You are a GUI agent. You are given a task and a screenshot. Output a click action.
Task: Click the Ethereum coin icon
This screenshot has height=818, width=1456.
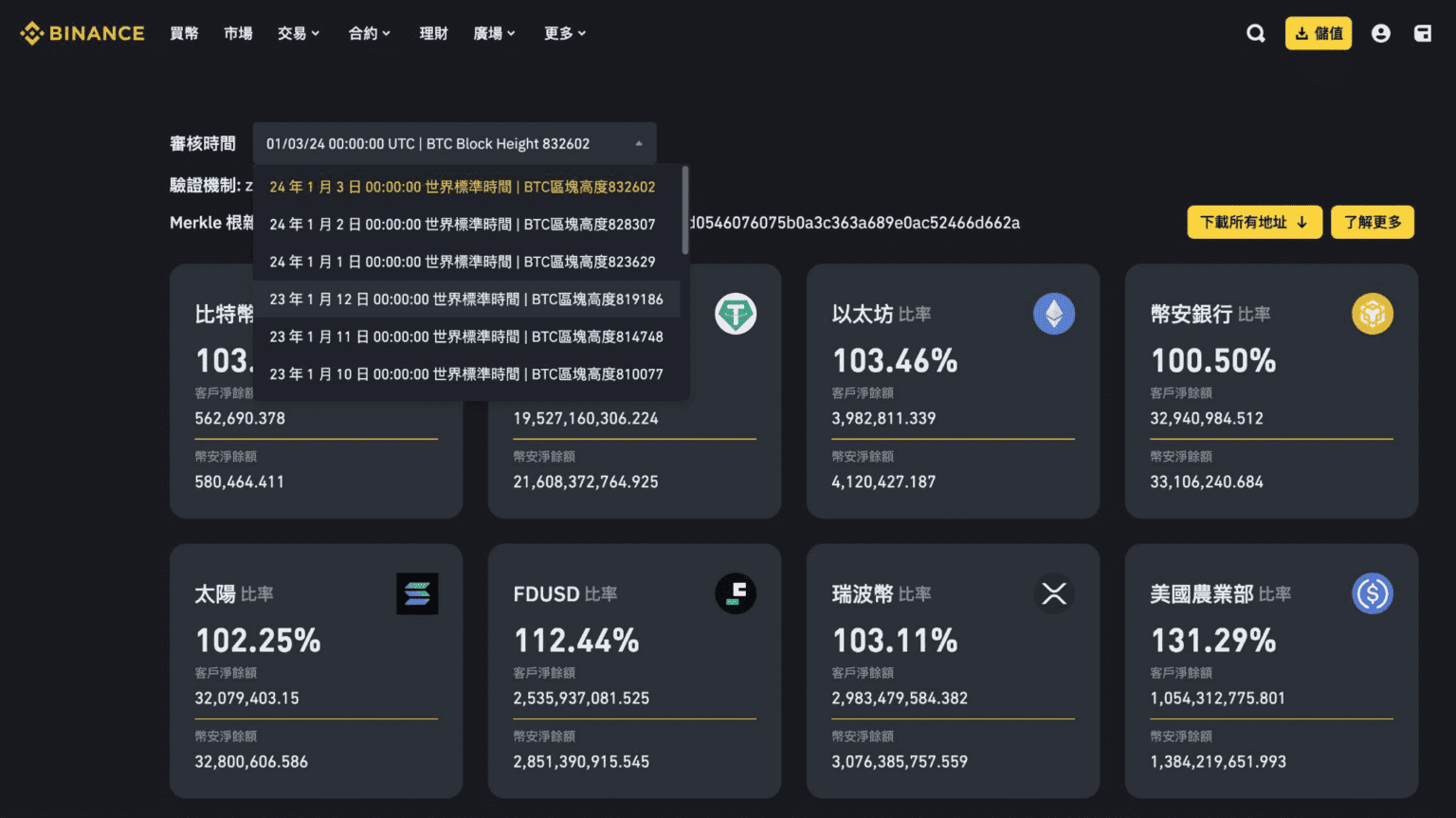pyautogui.click(x=1054, y=314)
